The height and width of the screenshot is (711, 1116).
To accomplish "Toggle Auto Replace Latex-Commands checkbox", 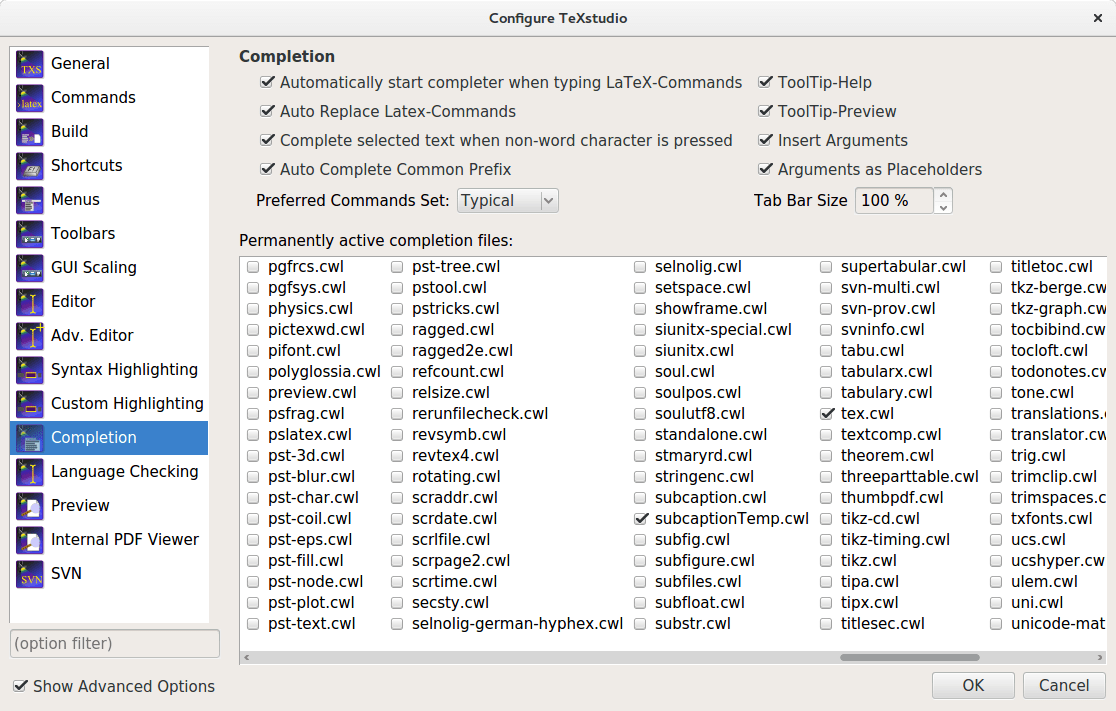I will coord(268,111).
